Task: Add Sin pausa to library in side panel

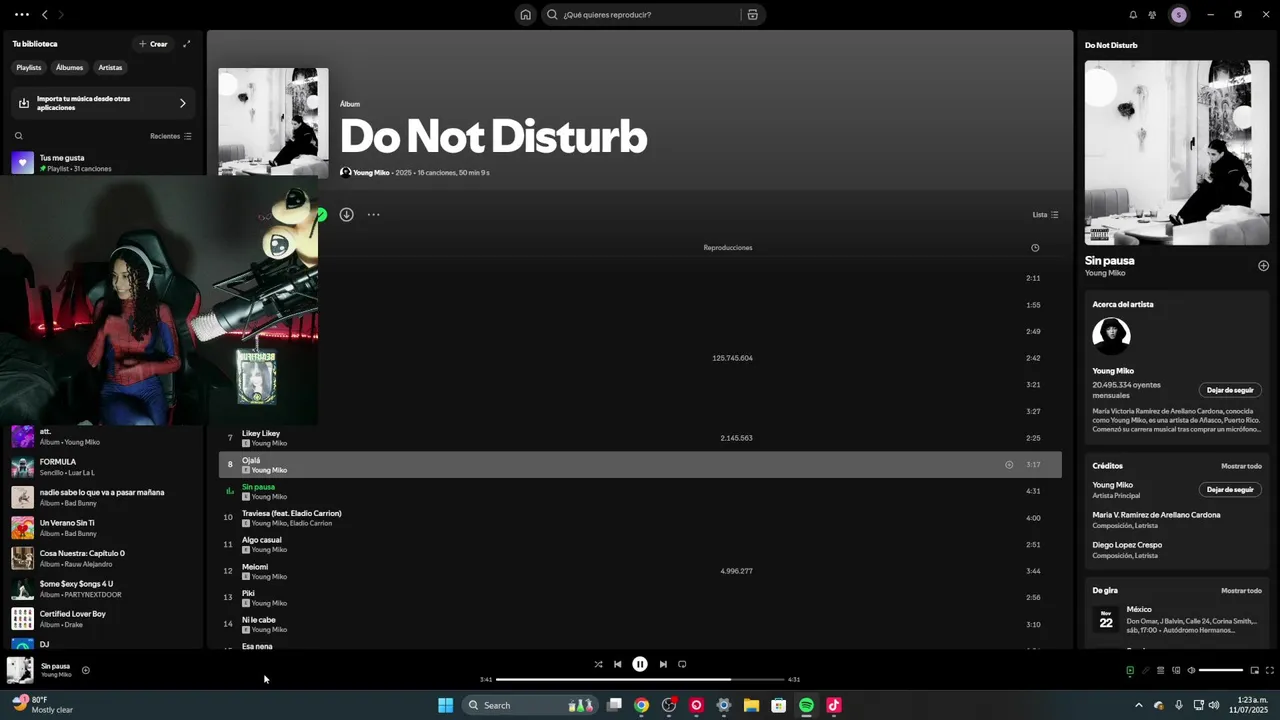Action: click(1263, 266)
